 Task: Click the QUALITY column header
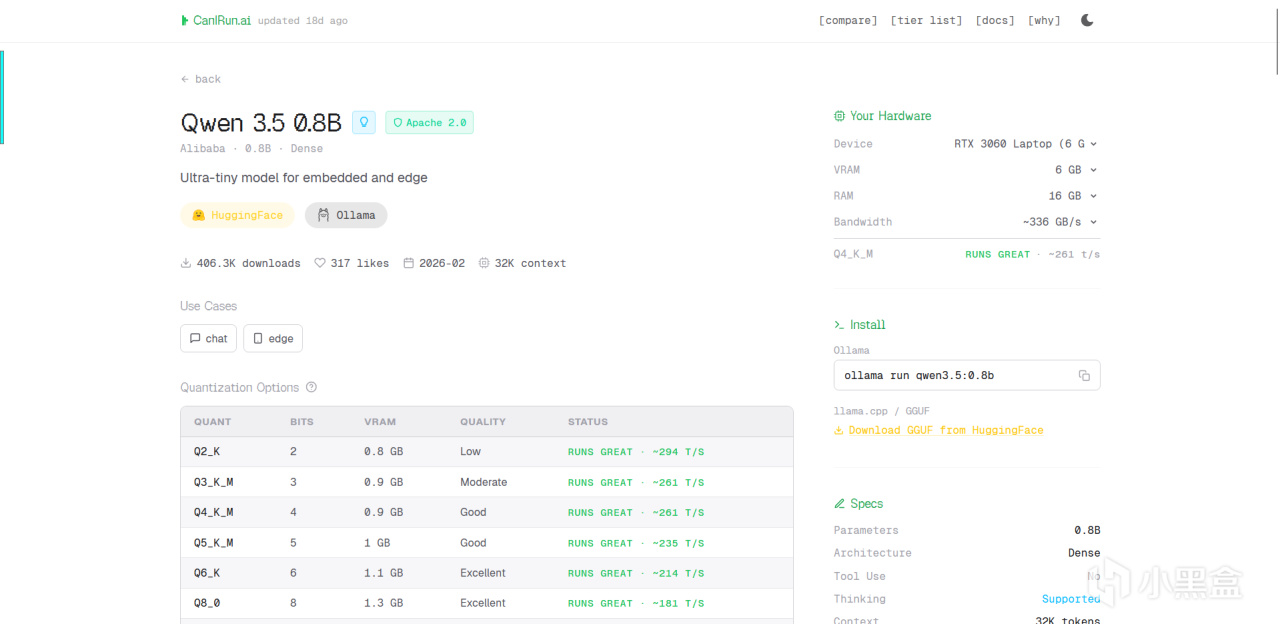483,422
